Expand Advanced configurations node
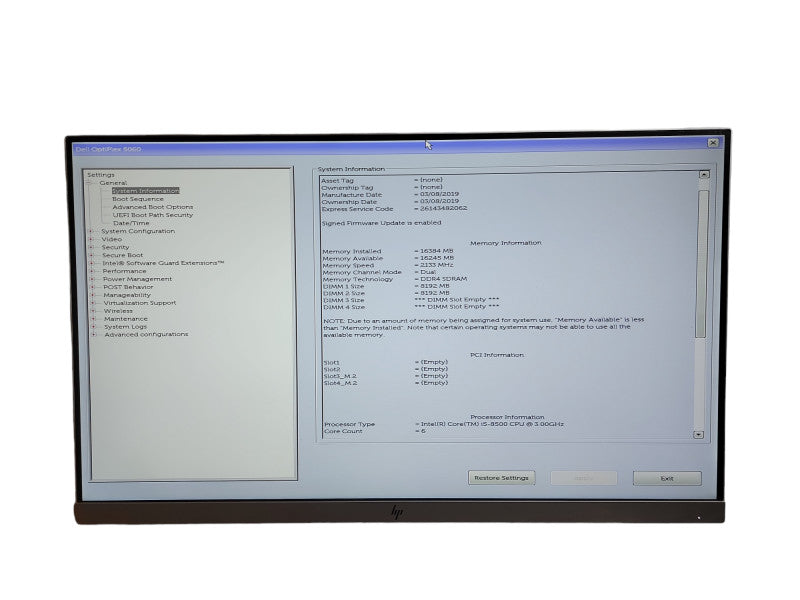The height and width of the screenshot is (600, 800). (94, 335)
